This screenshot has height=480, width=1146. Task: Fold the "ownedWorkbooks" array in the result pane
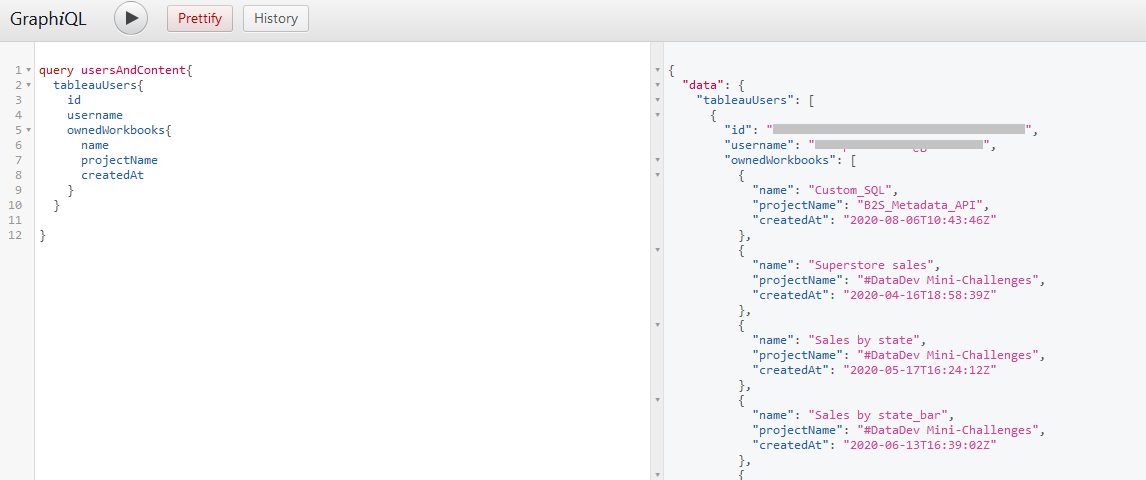click(658, 160)
